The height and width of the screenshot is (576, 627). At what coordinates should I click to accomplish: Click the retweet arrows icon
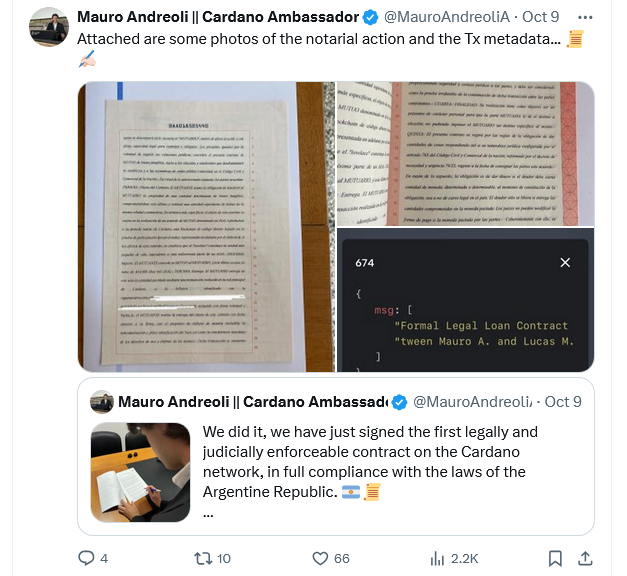pos(203,558)
